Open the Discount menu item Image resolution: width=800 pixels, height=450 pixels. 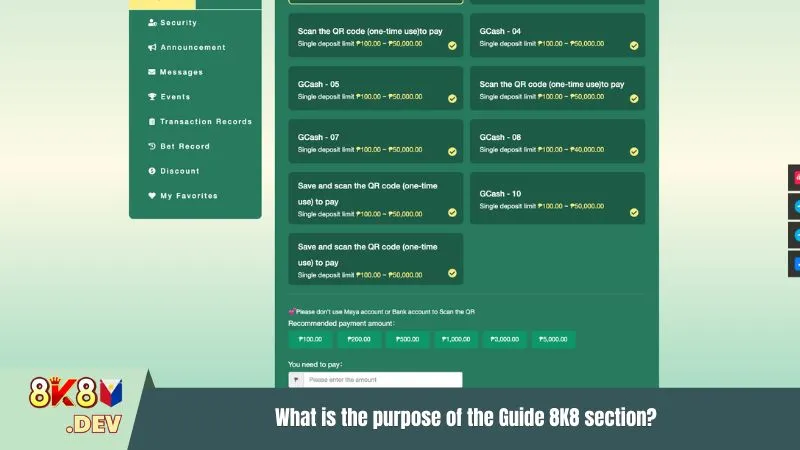pyautogui.click(x=173, y=171)
